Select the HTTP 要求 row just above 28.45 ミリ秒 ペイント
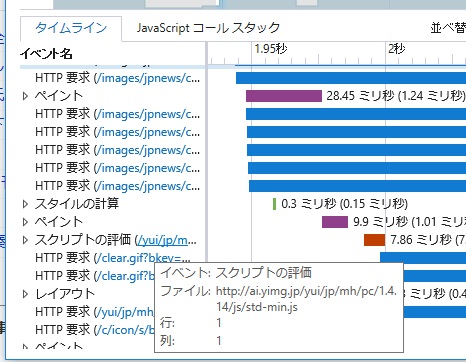466x362 pixels. tap(117, 78)
